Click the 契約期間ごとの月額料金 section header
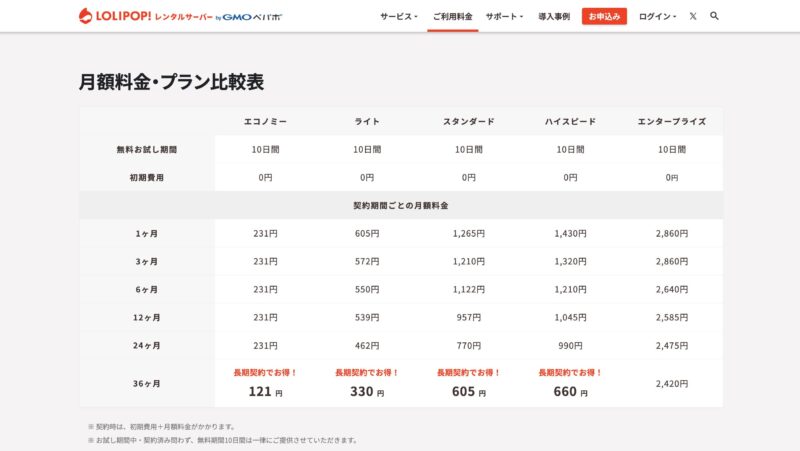Viewport: 800px width, 451px height. (x=401, y=206)
